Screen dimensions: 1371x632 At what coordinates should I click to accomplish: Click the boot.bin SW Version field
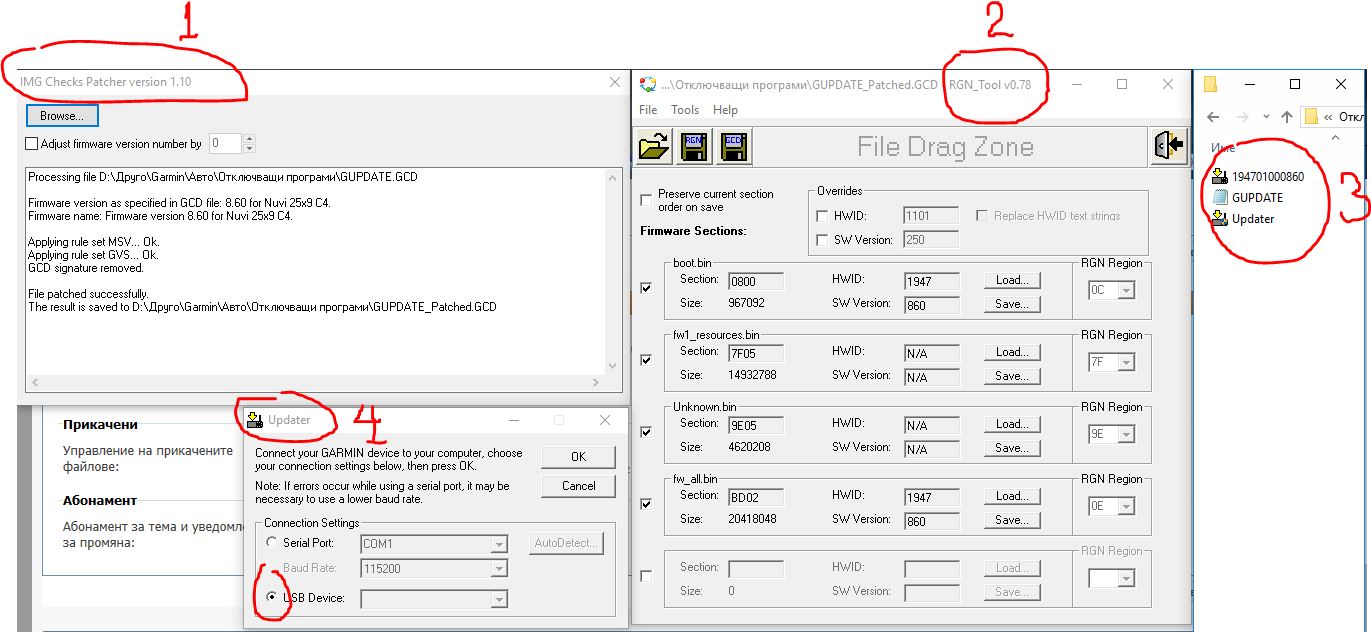tap(931, 305)
